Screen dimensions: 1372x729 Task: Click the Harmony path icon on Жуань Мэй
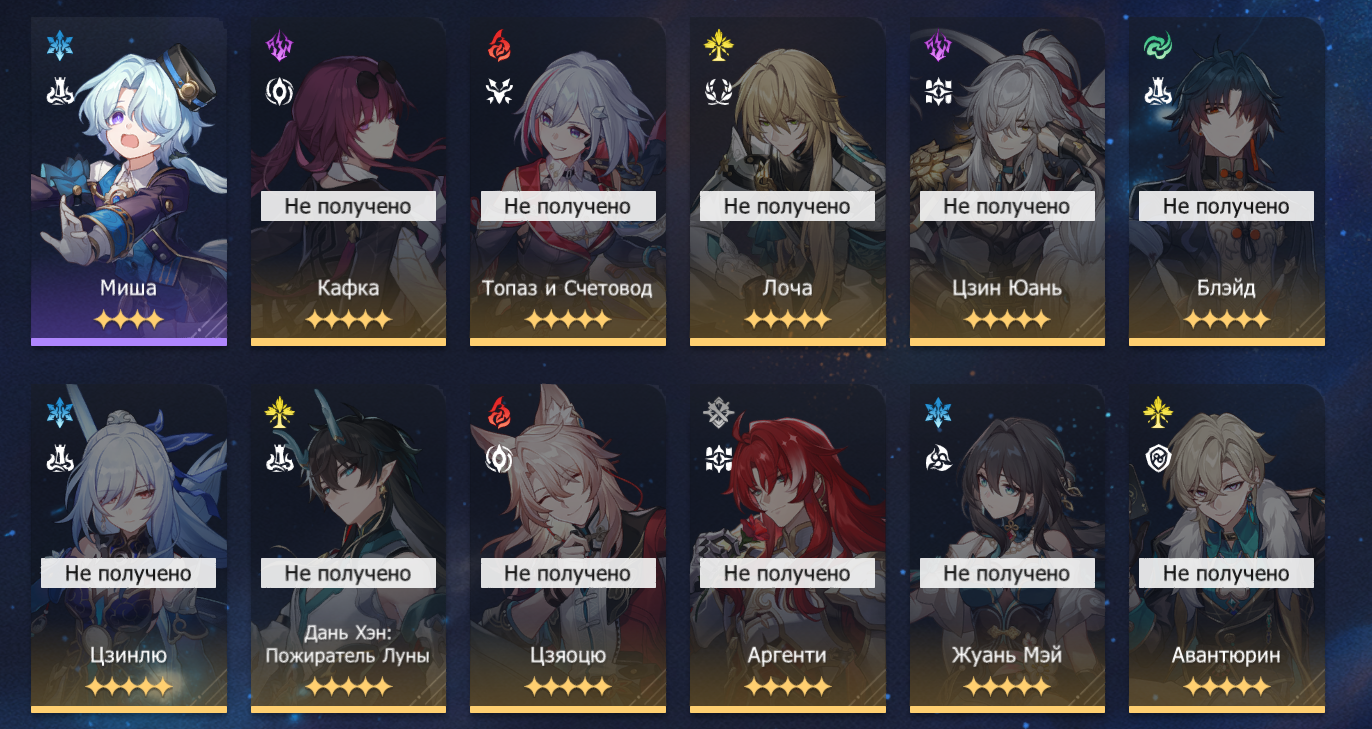point(938,459)
